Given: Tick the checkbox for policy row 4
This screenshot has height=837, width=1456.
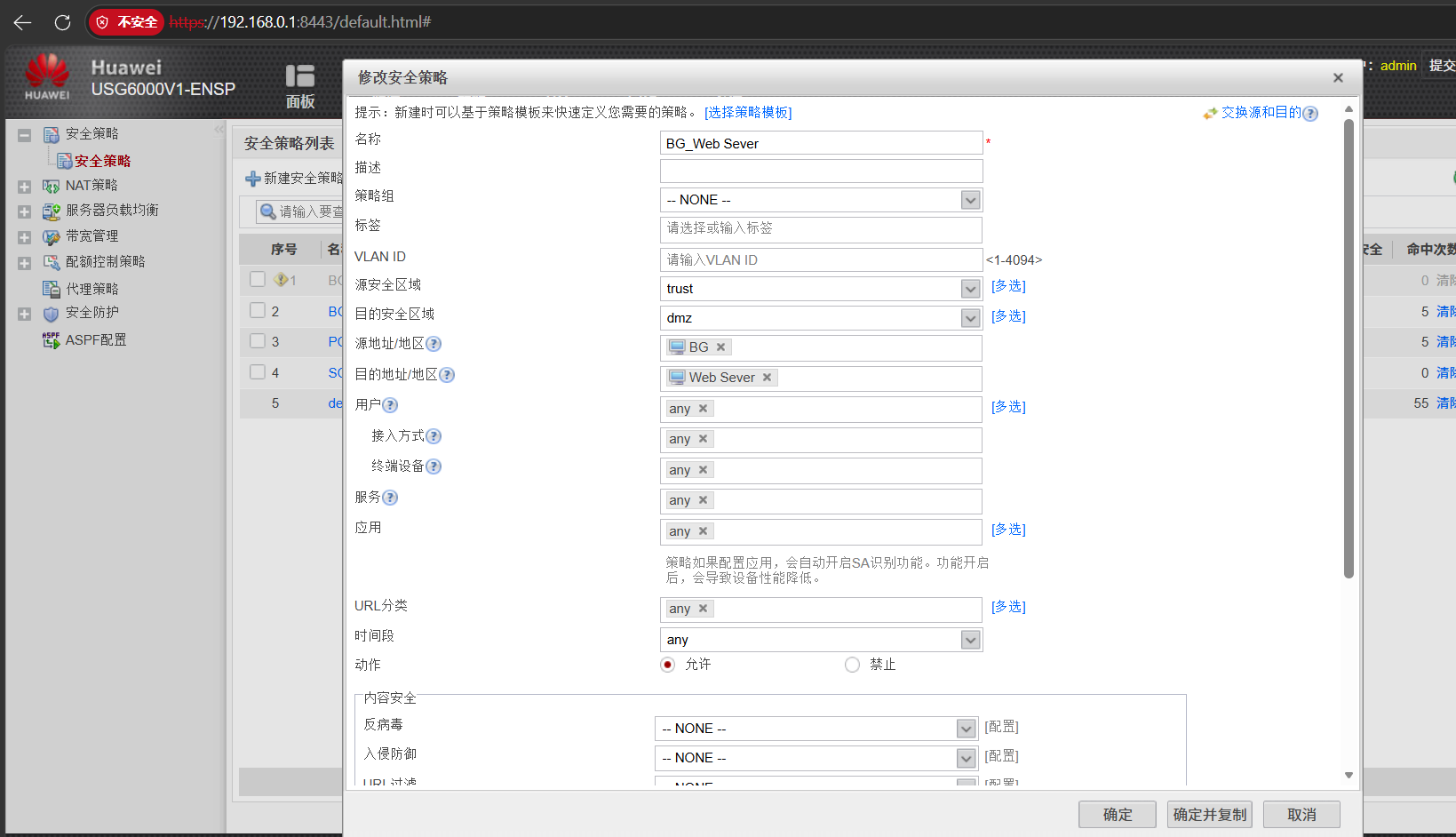Looking at the screenshot, I should (258, 372).
